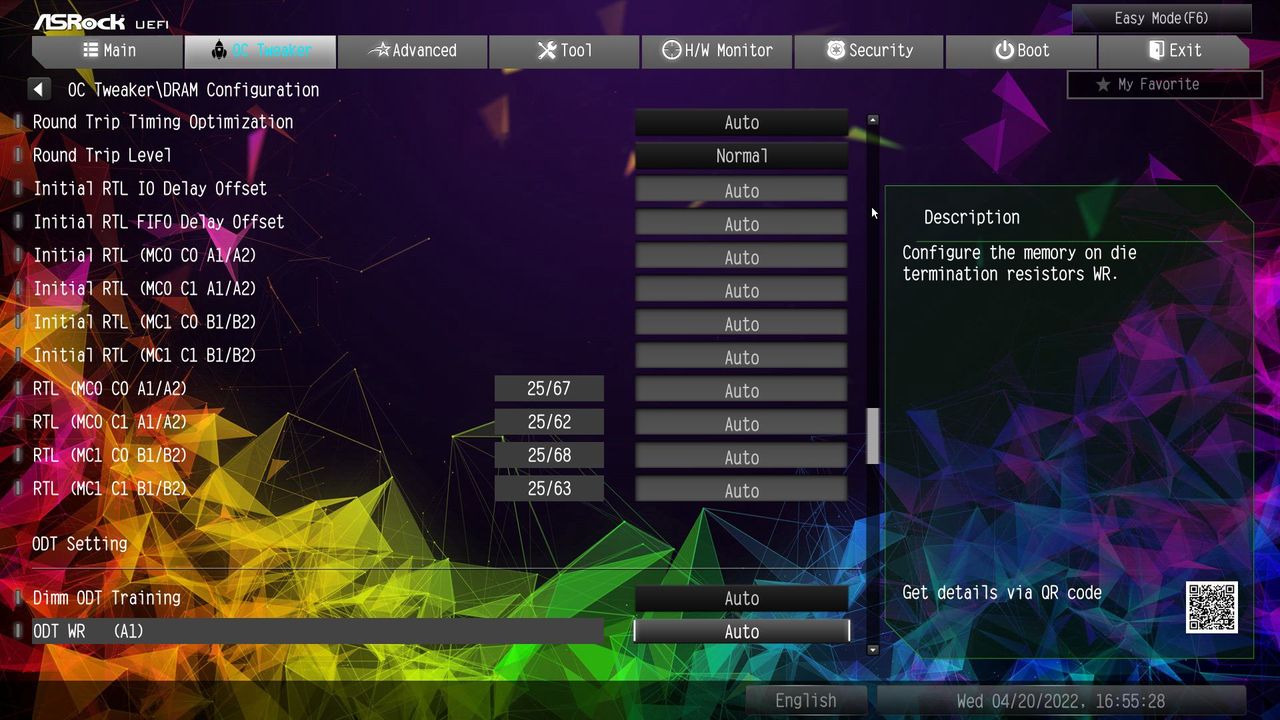
Task: Click Initial RTL (MC0 C1 A1/A2) Auto field
Action: [x=741, y=290]
